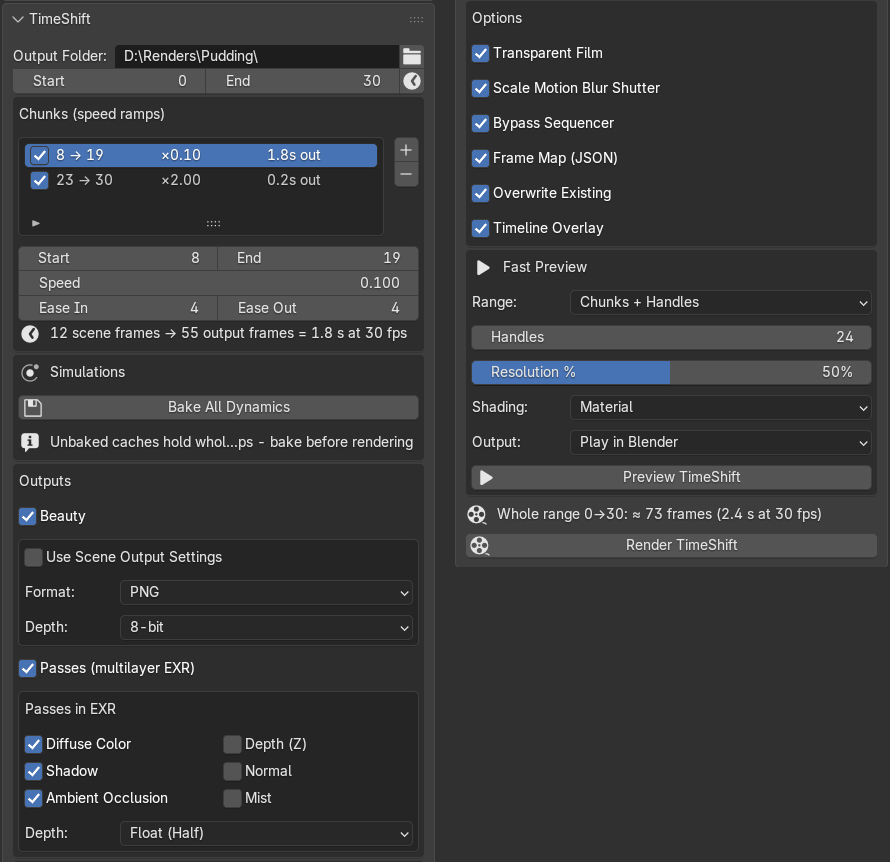Toggle Bypass Sequencer option
Image resolution: width=890 pixels, height=862 pixels.
click(x=480, y=124)
